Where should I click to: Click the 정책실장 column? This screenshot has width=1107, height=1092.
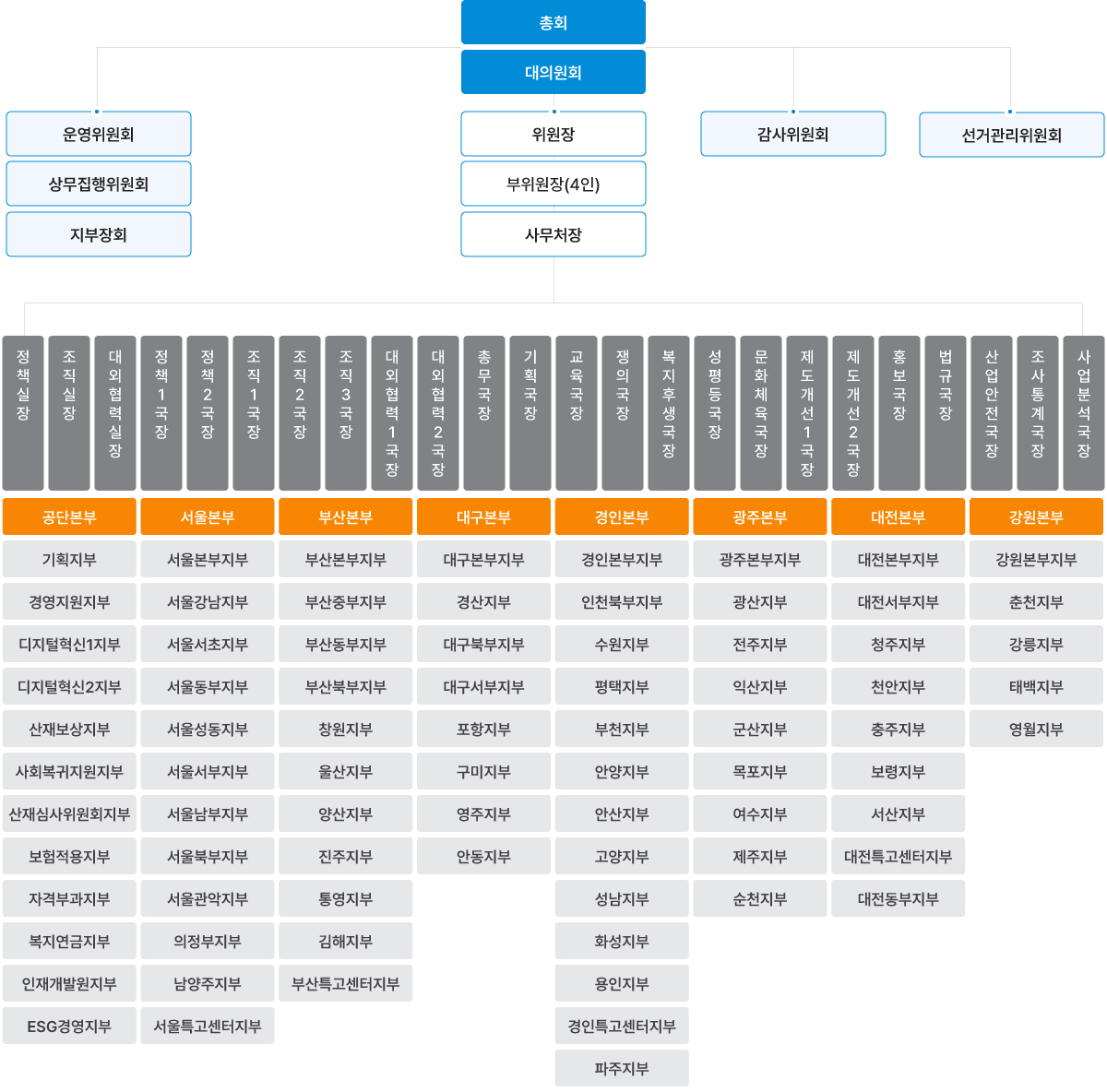[x=23, y=413]
